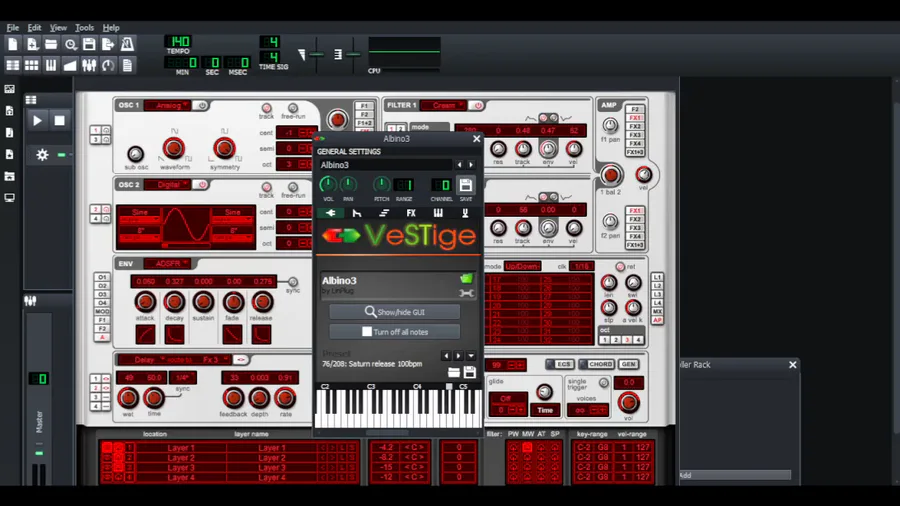Open the arpeggiator Up/Down mode dropdown
Viewport: 900px width, 506px height.
(522, 267)
